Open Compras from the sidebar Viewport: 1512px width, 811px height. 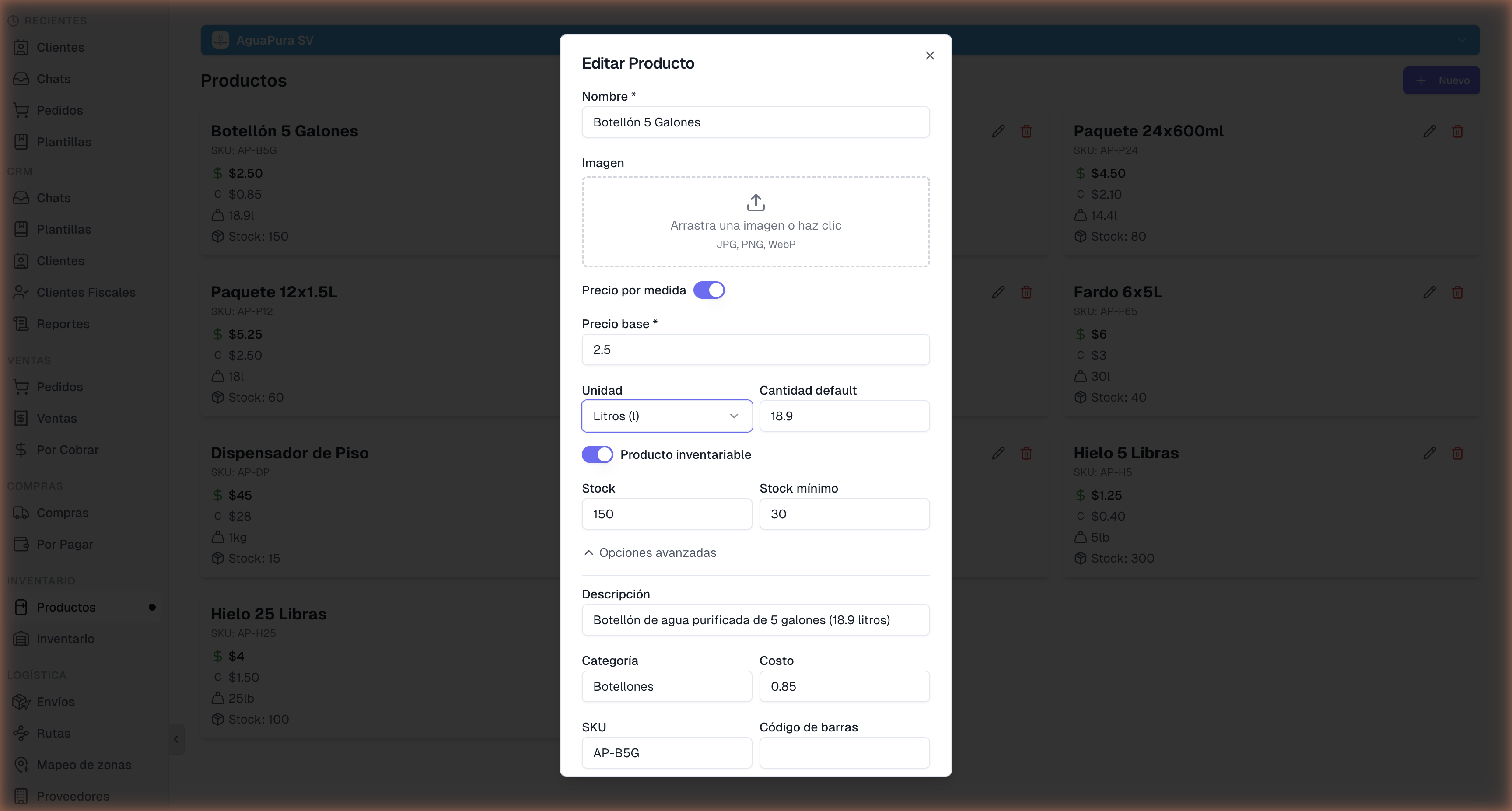click(x=62, y=512)
